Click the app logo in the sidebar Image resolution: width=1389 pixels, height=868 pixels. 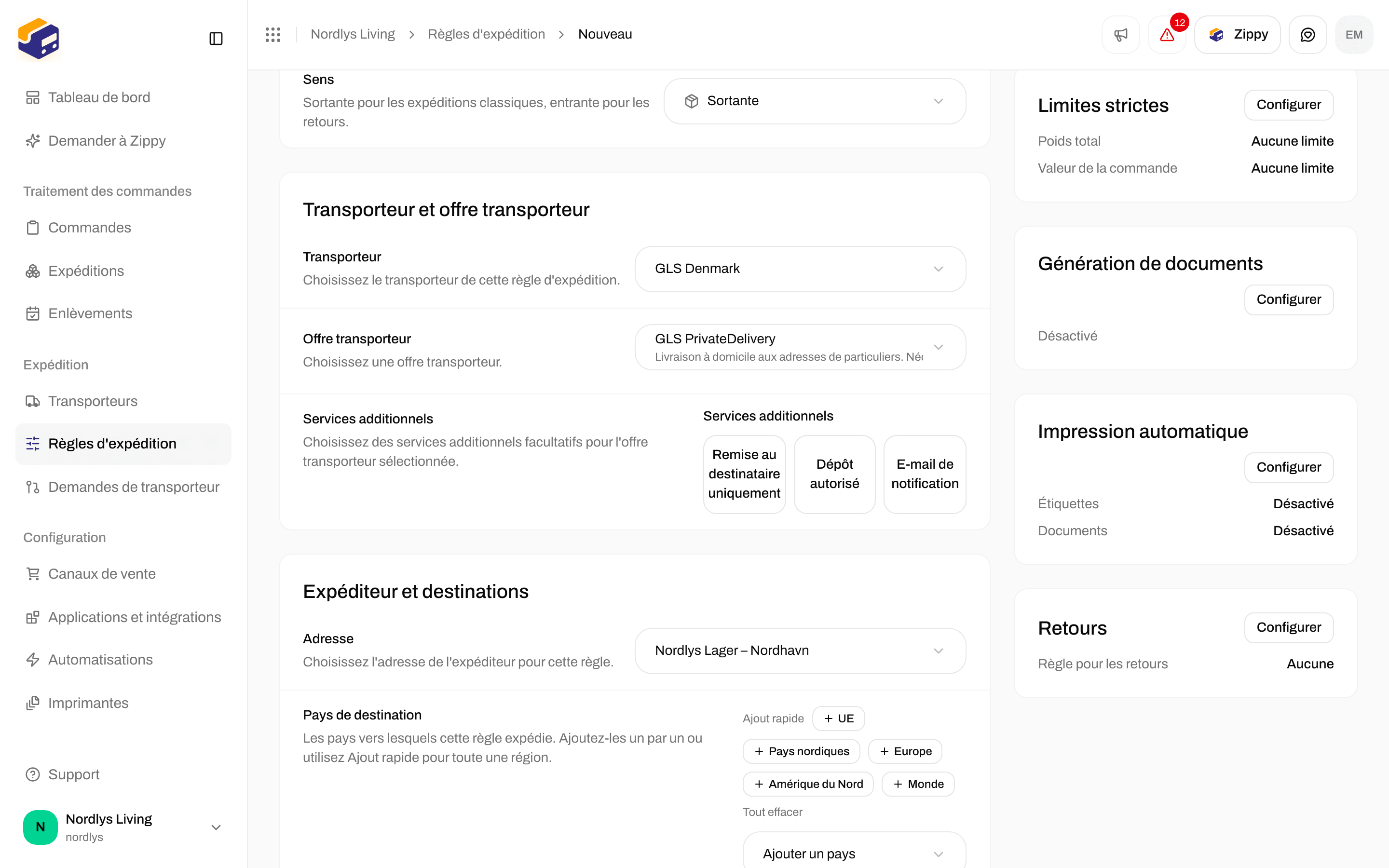39,39
